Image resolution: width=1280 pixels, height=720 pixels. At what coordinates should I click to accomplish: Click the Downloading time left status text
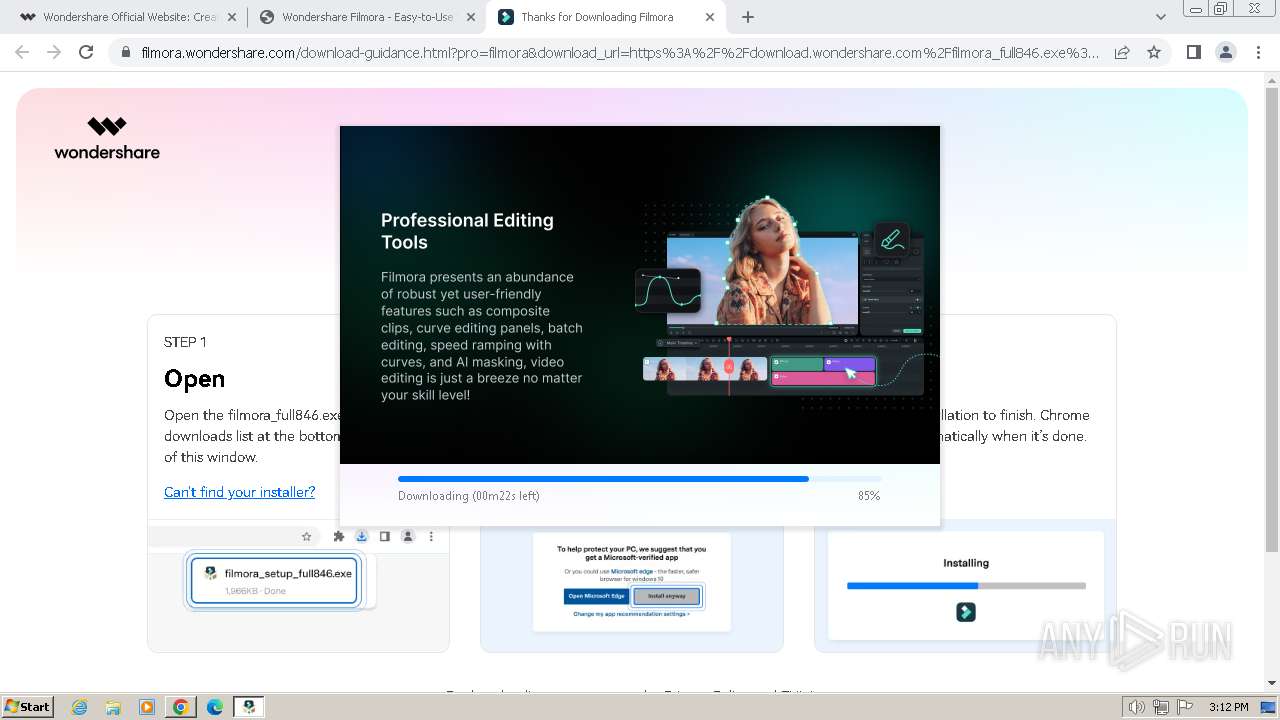[x=468, y=496]
